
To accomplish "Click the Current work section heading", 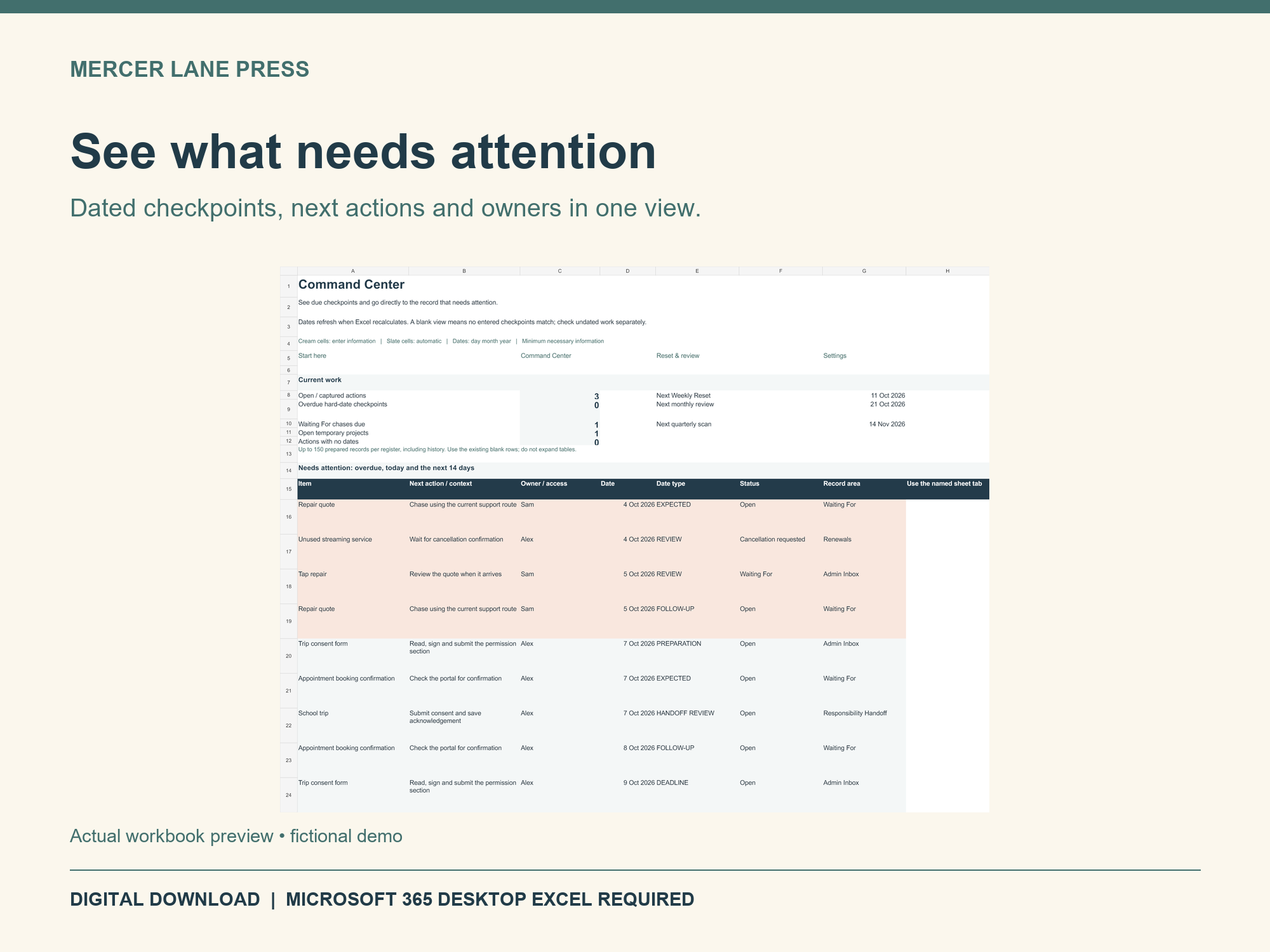I will coord(319,380).
